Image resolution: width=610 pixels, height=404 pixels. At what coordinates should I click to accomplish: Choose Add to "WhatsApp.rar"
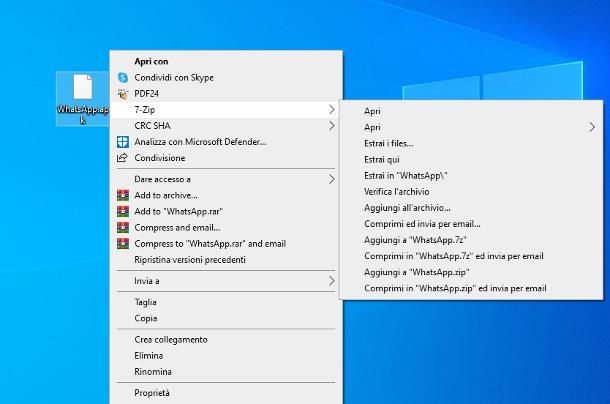click(226, 211)
